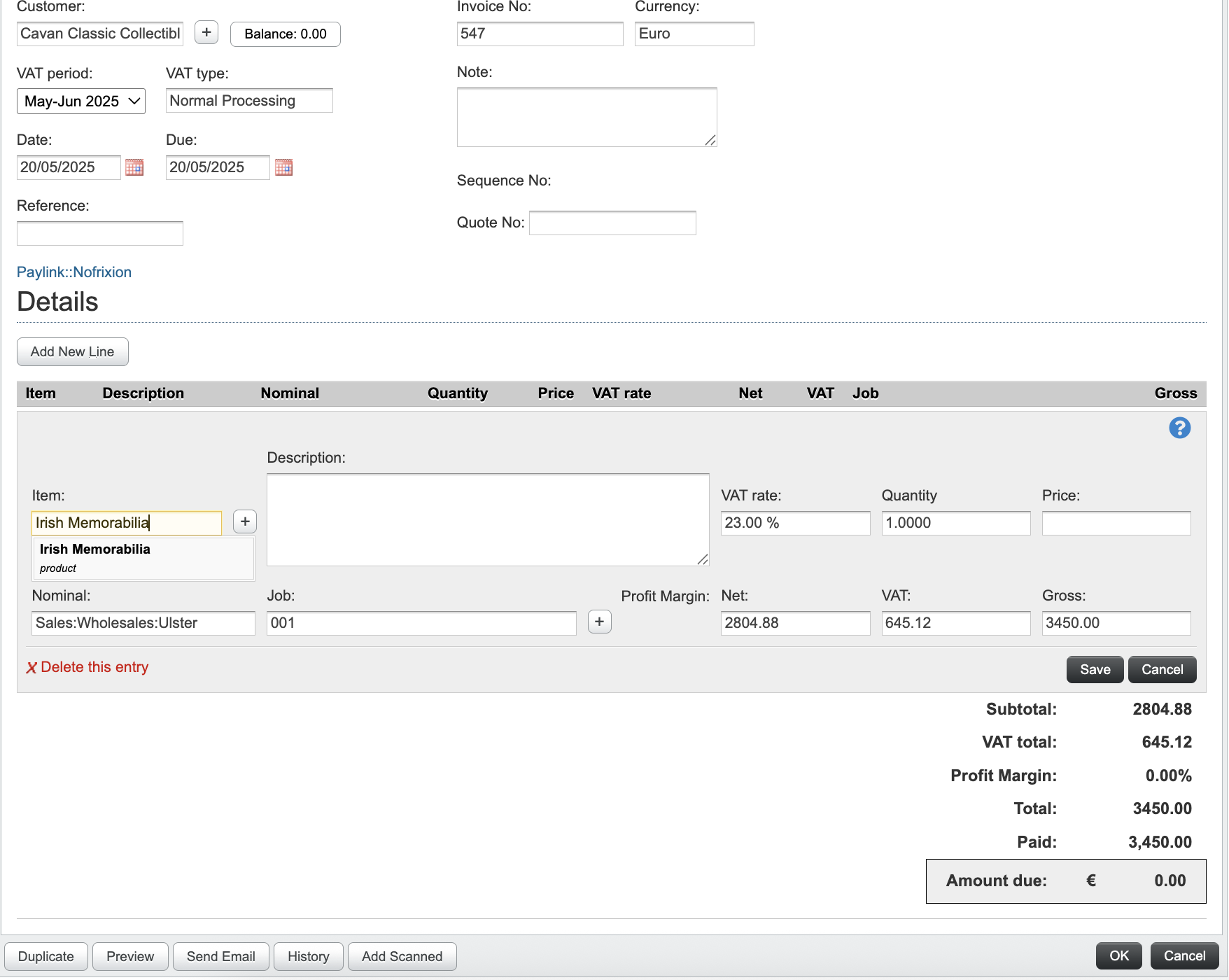Image resolution: width=1229 pixels, height=980 pixels.
Task: Open the Paylink::Nofrixion link
Action: point(74,272)
